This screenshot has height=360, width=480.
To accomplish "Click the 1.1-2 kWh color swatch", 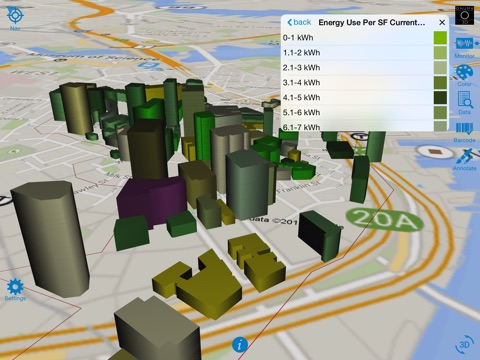I will 440,53.
